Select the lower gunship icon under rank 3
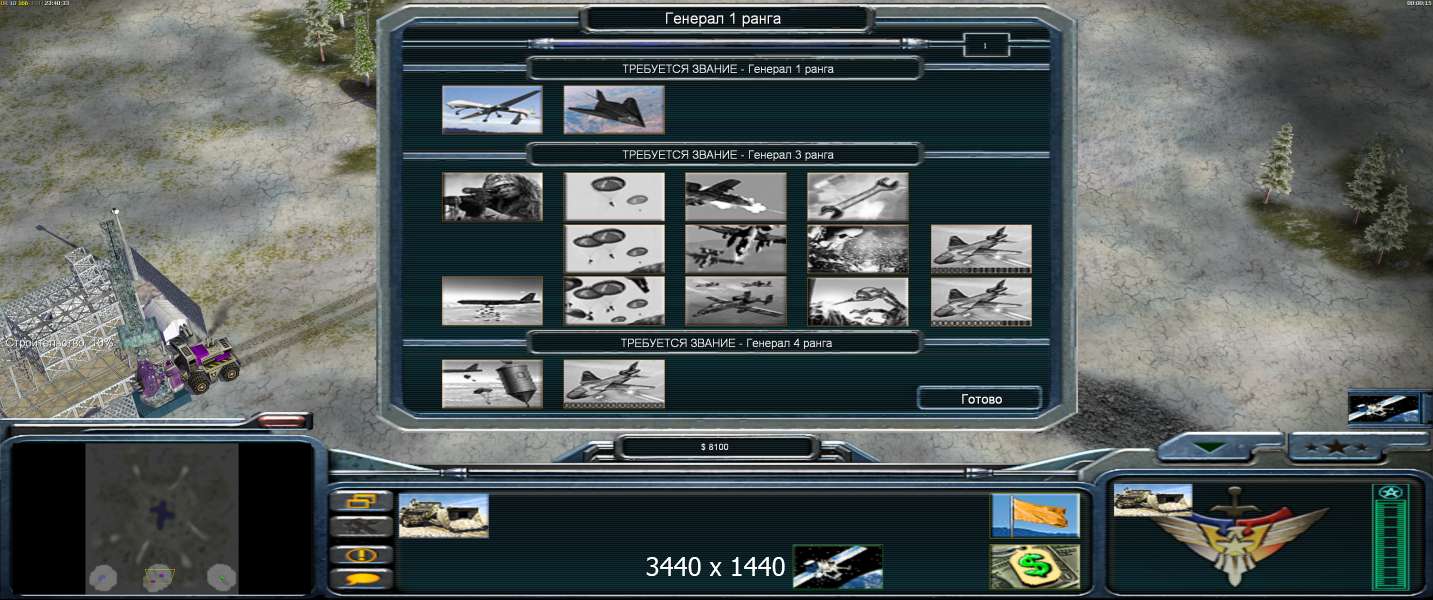This screenshot has height=600, width=1433. point(981,301)
